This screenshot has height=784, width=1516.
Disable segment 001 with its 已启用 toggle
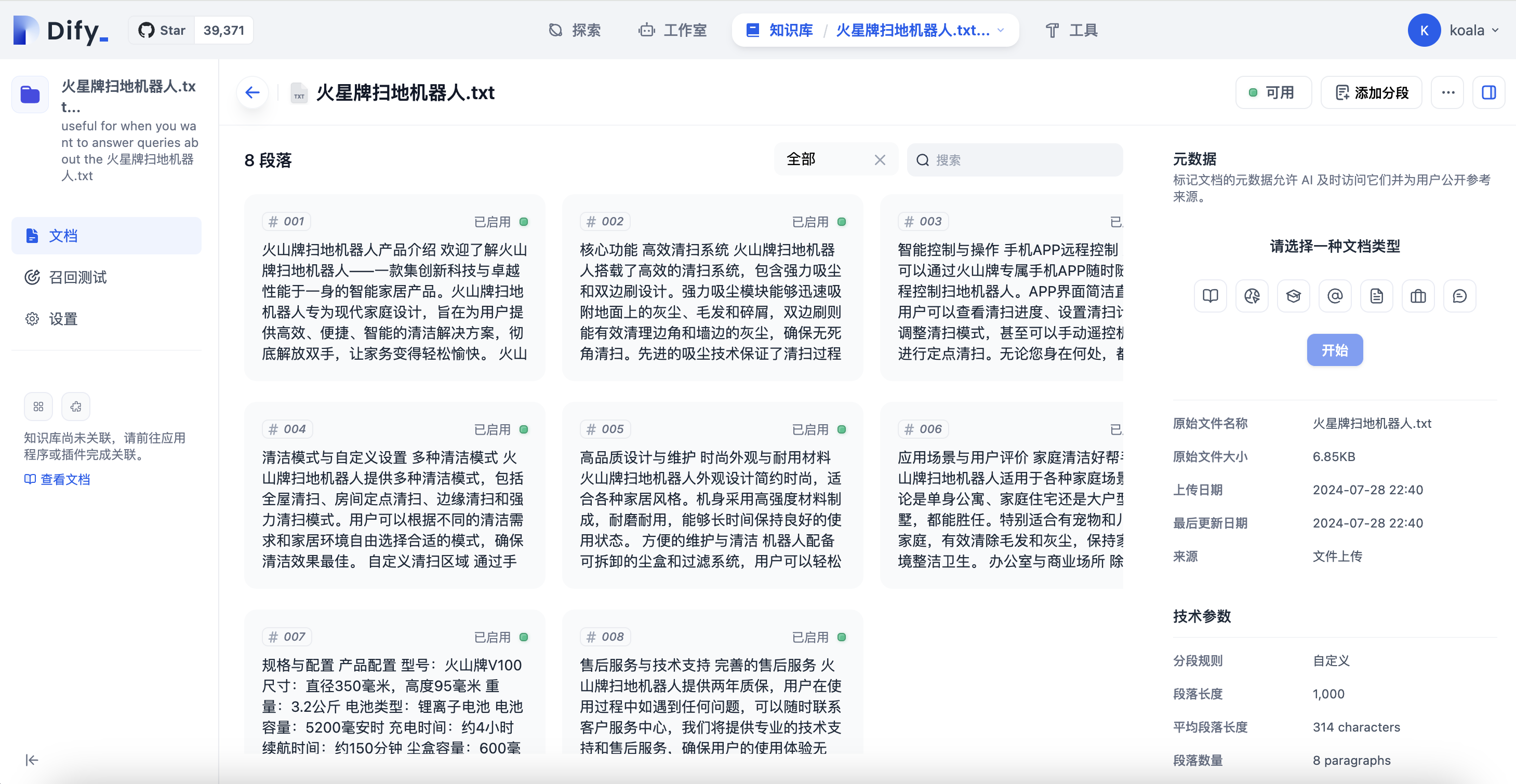524,221
